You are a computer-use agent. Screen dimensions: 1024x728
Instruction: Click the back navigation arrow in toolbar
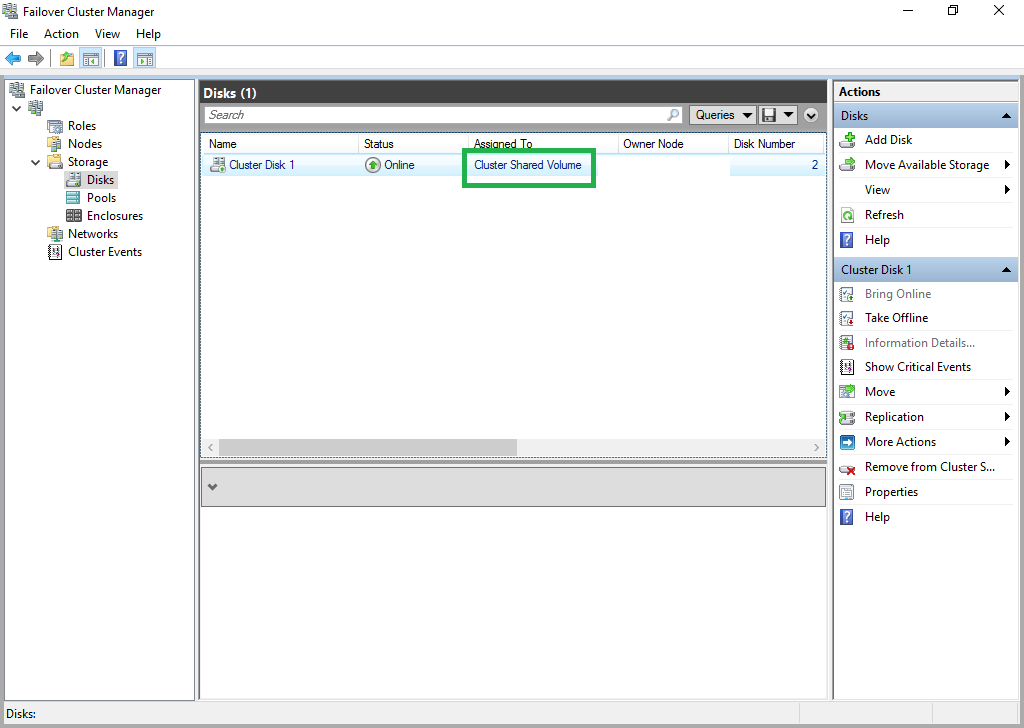12,57
